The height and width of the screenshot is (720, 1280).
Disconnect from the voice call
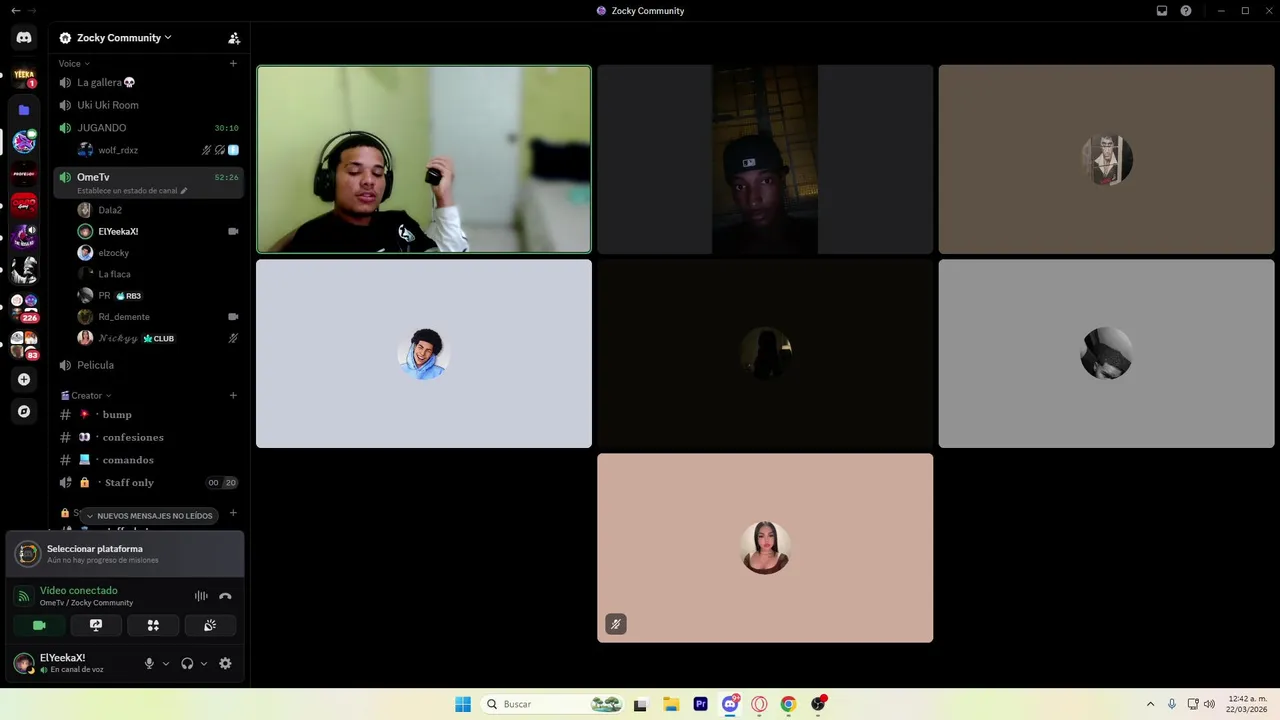click(x=225, y=596)
